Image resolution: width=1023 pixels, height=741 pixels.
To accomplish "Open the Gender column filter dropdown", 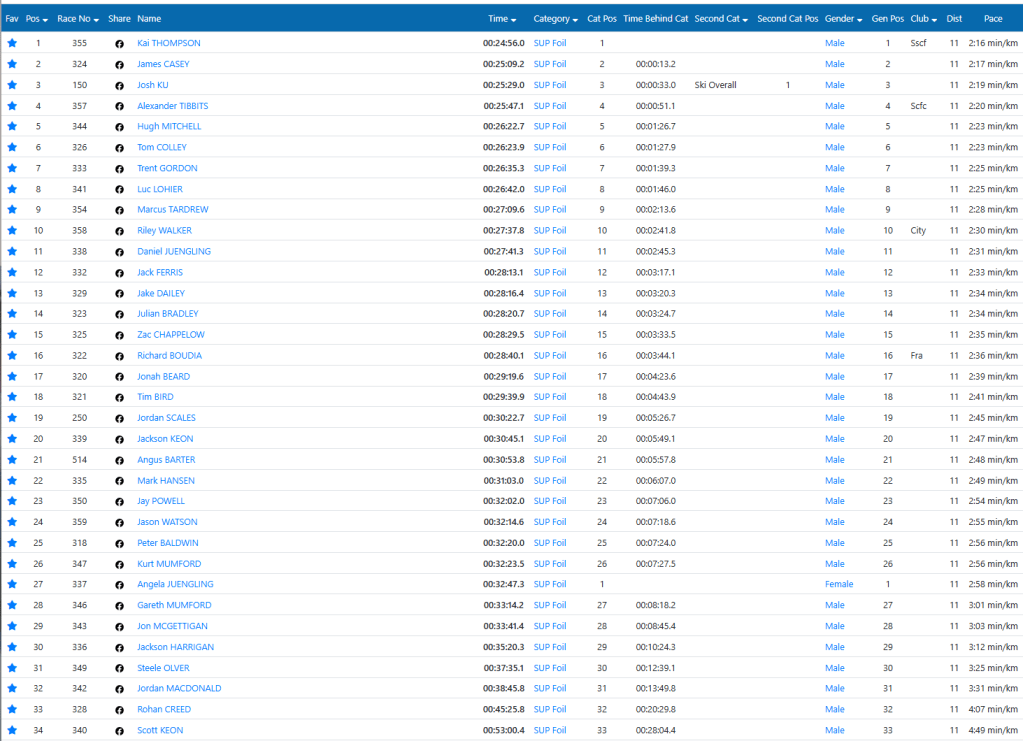I will (843, 19).
